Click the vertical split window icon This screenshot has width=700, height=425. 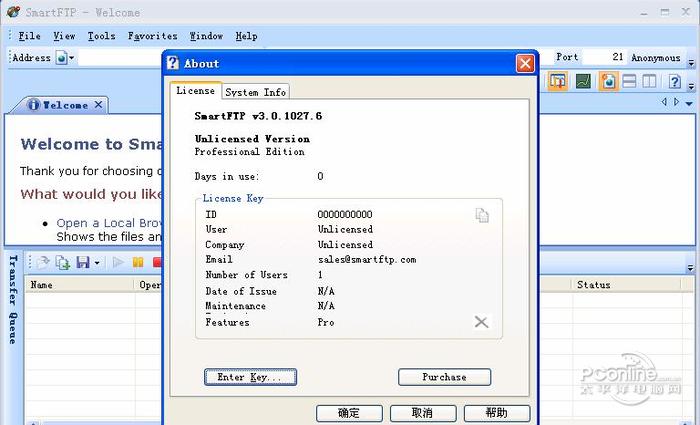[649, 81]
